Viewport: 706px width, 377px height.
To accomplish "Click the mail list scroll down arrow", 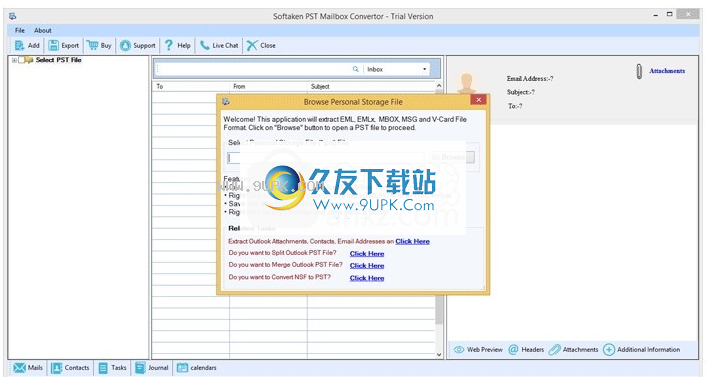I will tap(439, 354).
